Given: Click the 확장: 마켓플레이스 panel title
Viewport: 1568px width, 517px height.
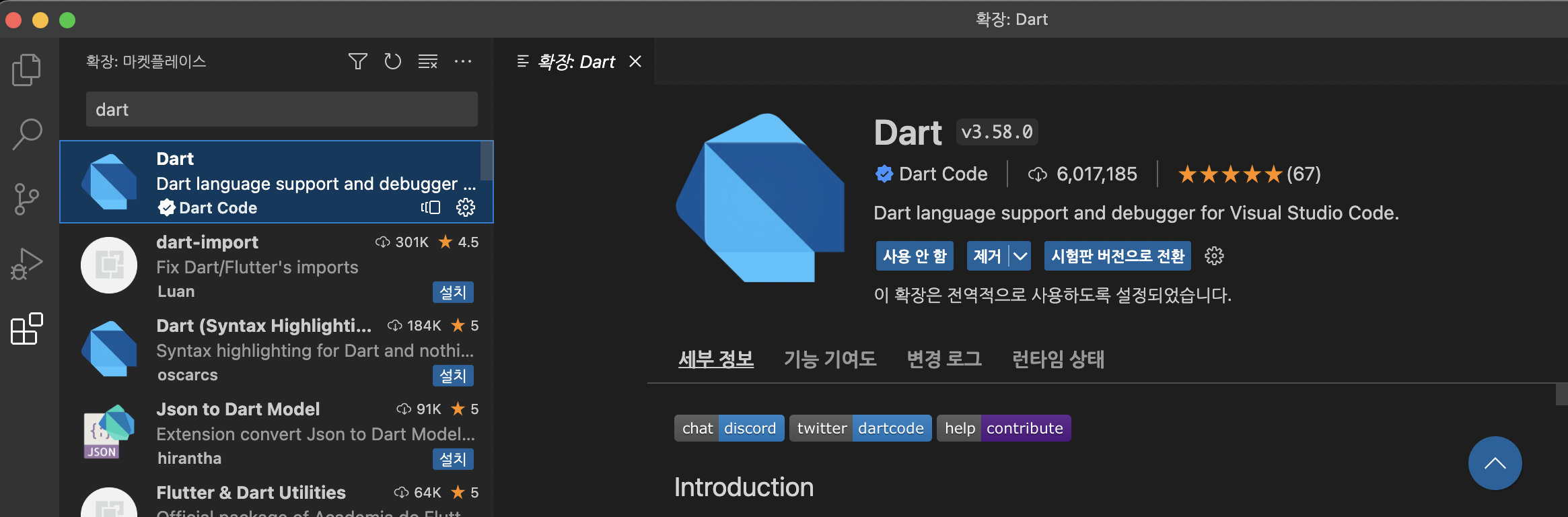Looking at the screenshot, I should tap(146, 61).
